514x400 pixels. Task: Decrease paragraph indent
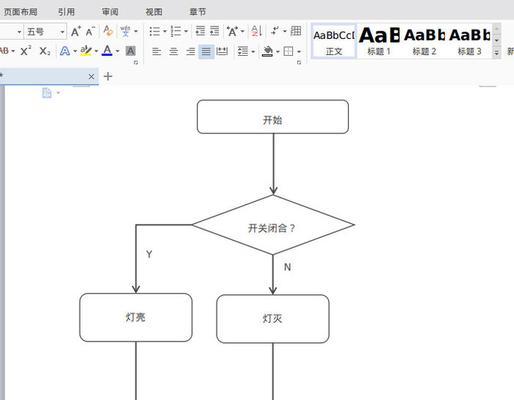(x=200, y=31)
